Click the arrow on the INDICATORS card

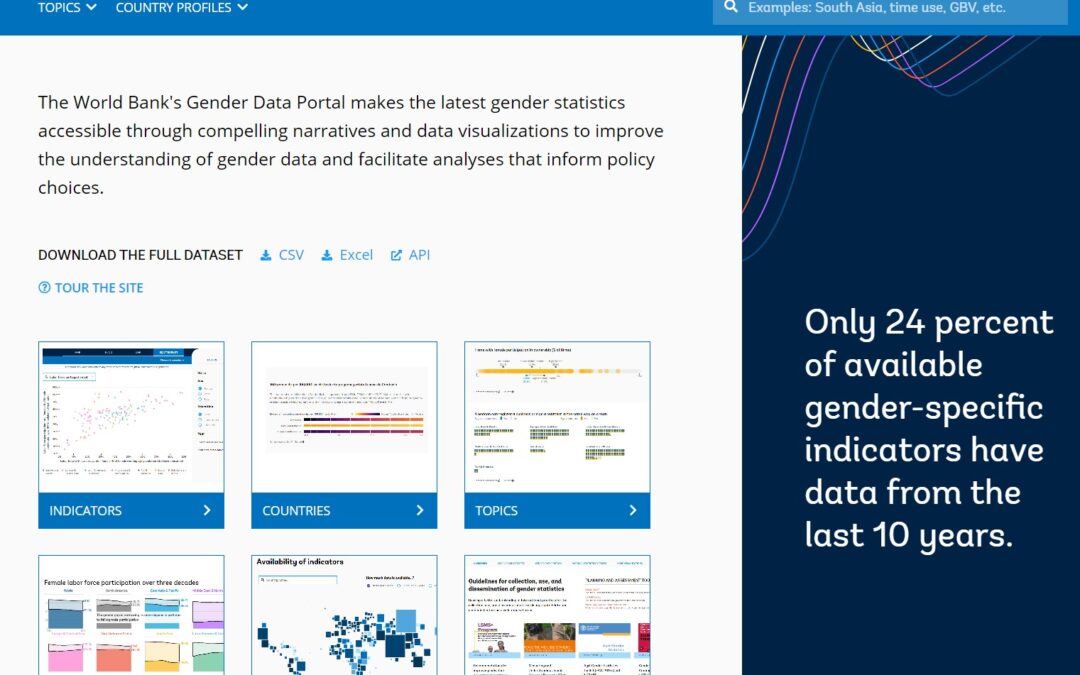(207, 510)
